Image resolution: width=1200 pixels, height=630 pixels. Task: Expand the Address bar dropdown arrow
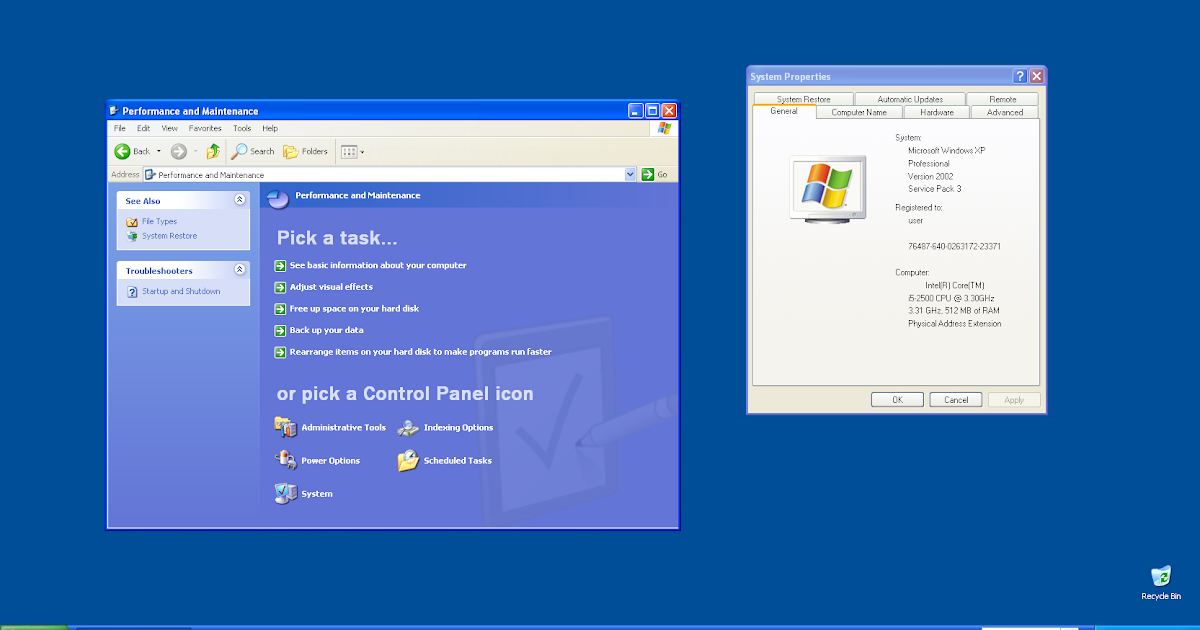(x=630, y=174)
